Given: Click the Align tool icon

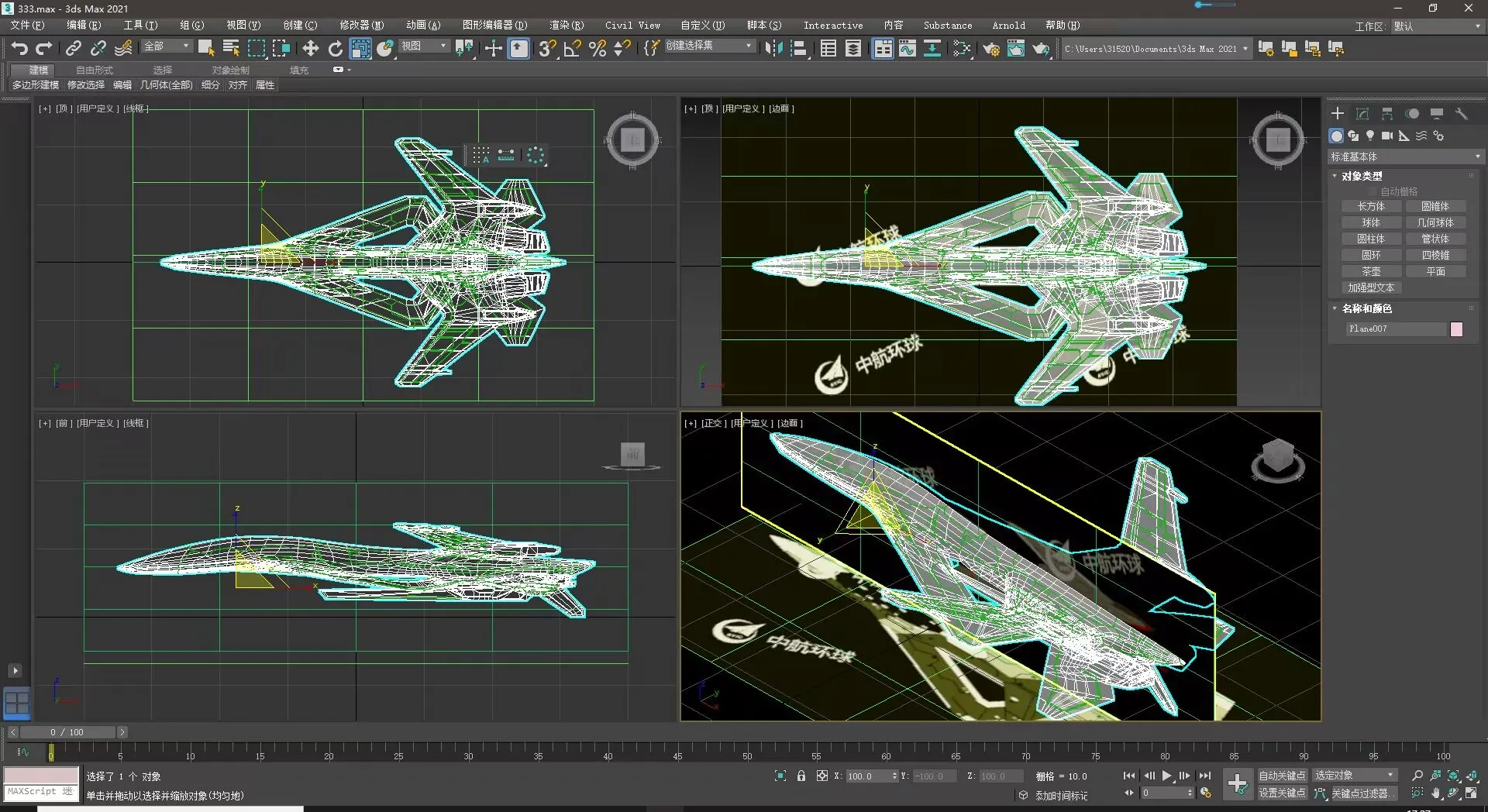Looking at the screenshot, I should coord(798,49).
